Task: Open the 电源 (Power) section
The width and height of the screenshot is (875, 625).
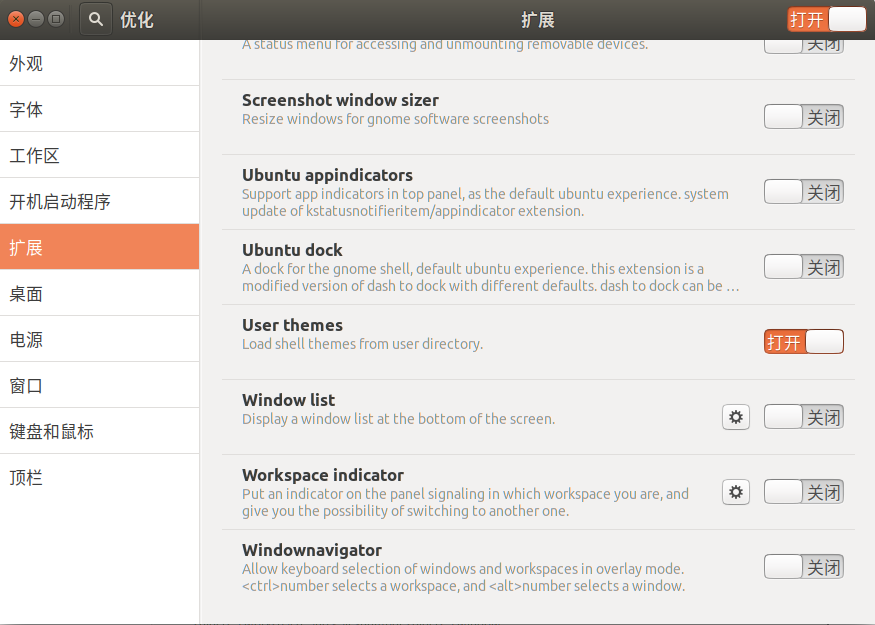Action: click(x=100, y=338)
